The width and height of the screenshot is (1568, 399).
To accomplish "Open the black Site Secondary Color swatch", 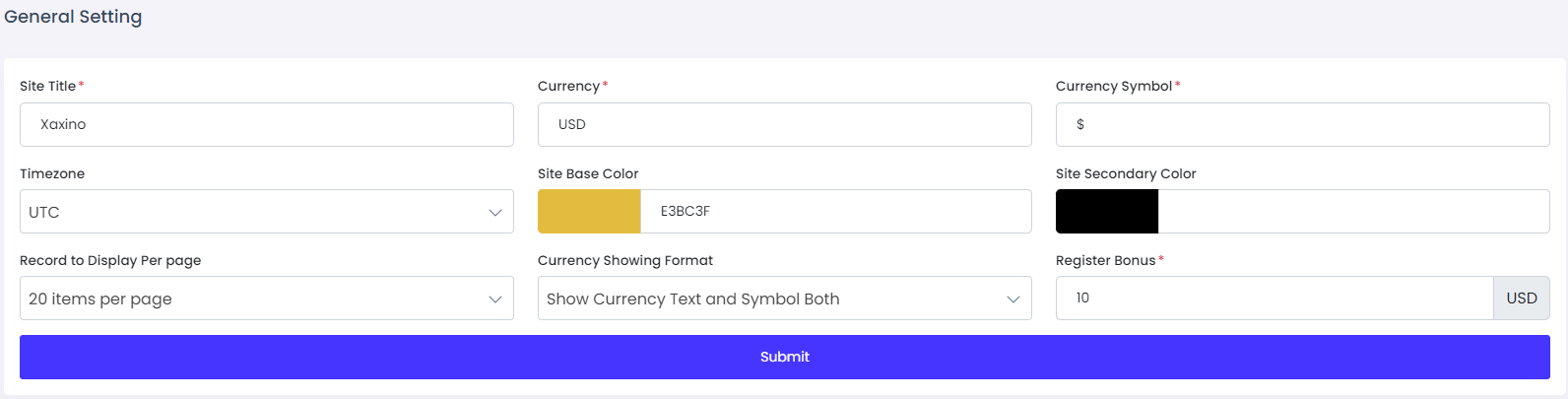I will [1107, 212].
